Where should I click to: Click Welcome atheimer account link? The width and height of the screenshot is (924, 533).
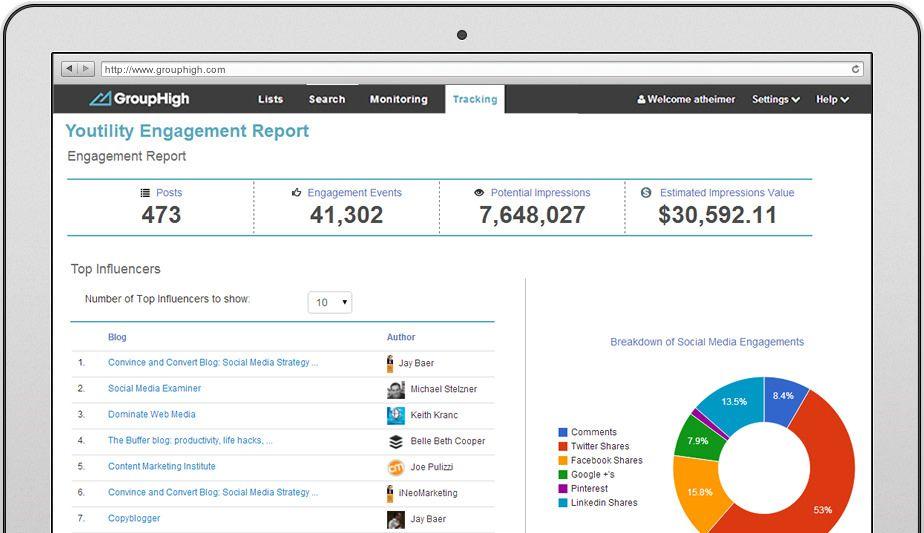[686, 99]
